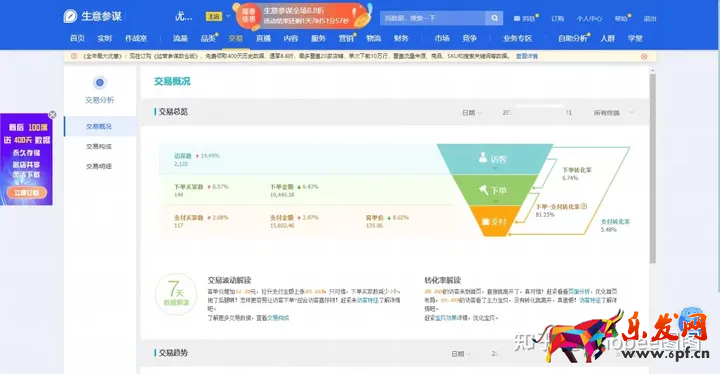
Task: Select 交易构成 in the sidebar
Action: coord(99,147)
